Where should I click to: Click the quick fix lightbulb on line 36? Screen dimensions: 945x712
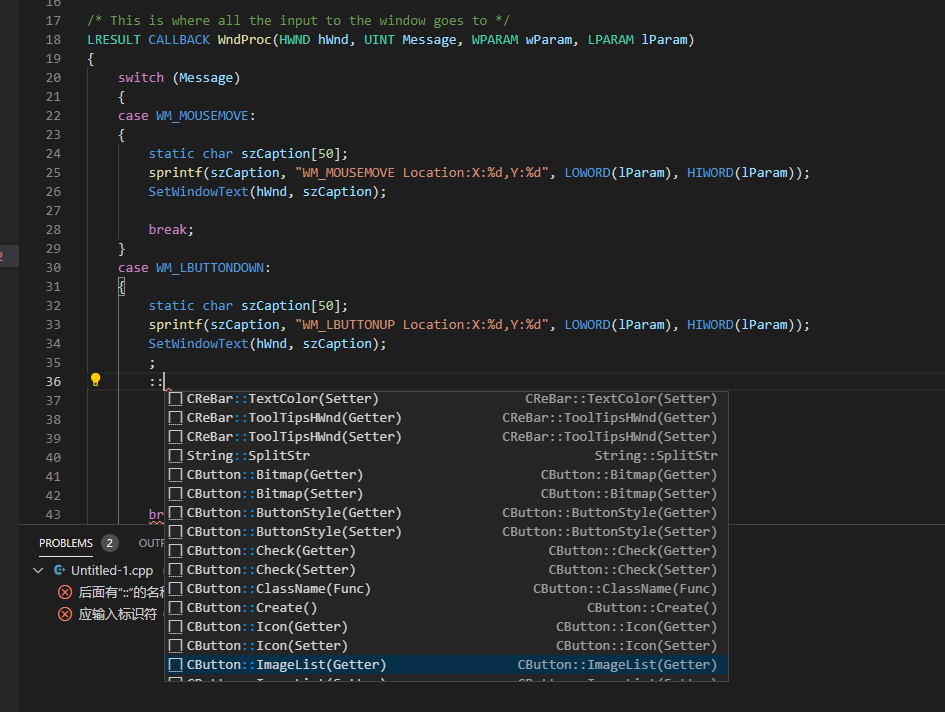click(95, 380)
